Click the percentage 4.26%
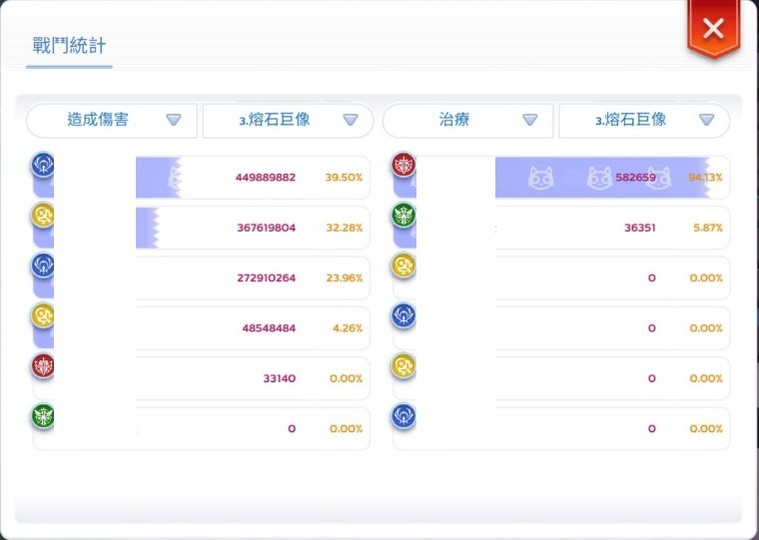The image size is (759, 540). pos(348,329)
